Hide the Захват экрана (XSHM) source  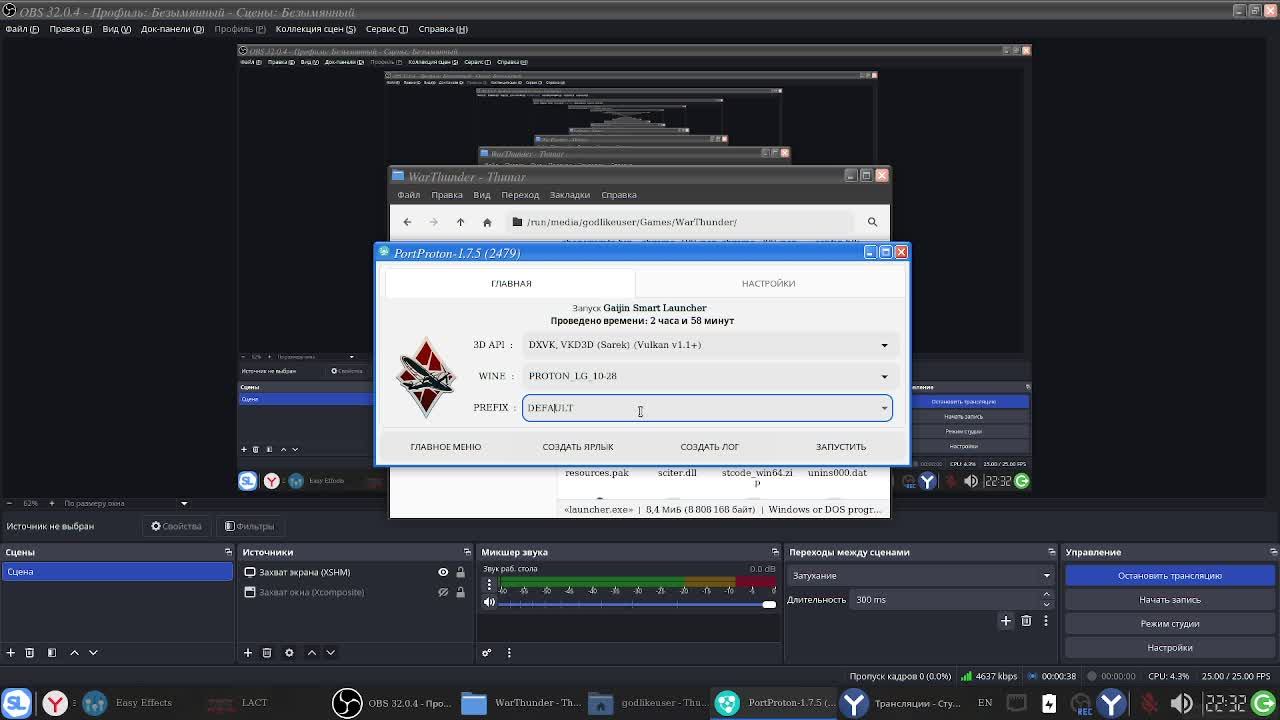point(443,572)
